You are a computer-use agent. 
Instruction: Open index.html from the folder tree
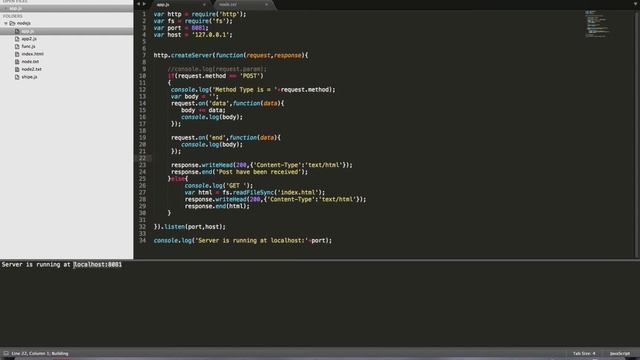point(33,54)
